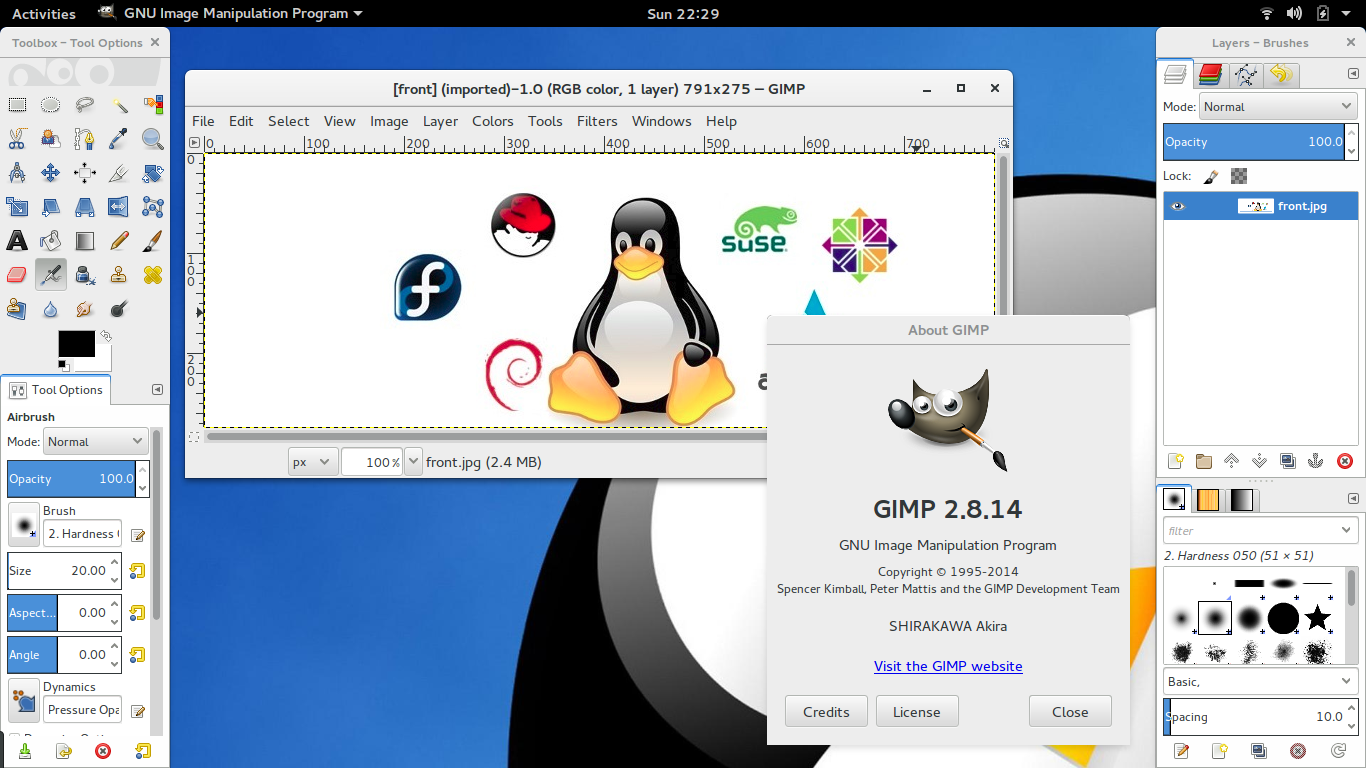
Task: Select the Blend gradient tool
Action: 85,241
